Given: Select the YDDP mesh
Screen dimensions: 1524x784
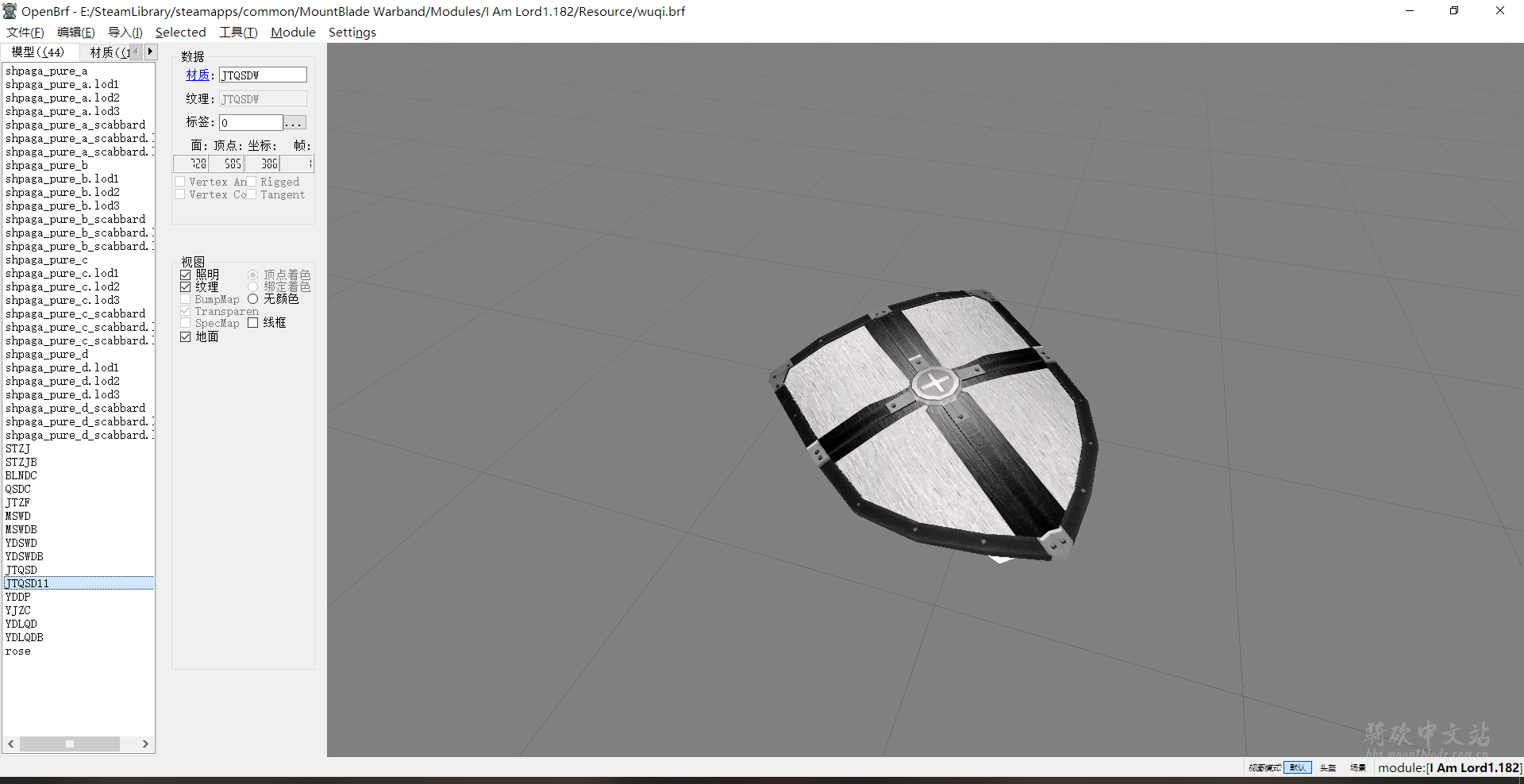Looking at the screenshot, I should tap(17, 597).
